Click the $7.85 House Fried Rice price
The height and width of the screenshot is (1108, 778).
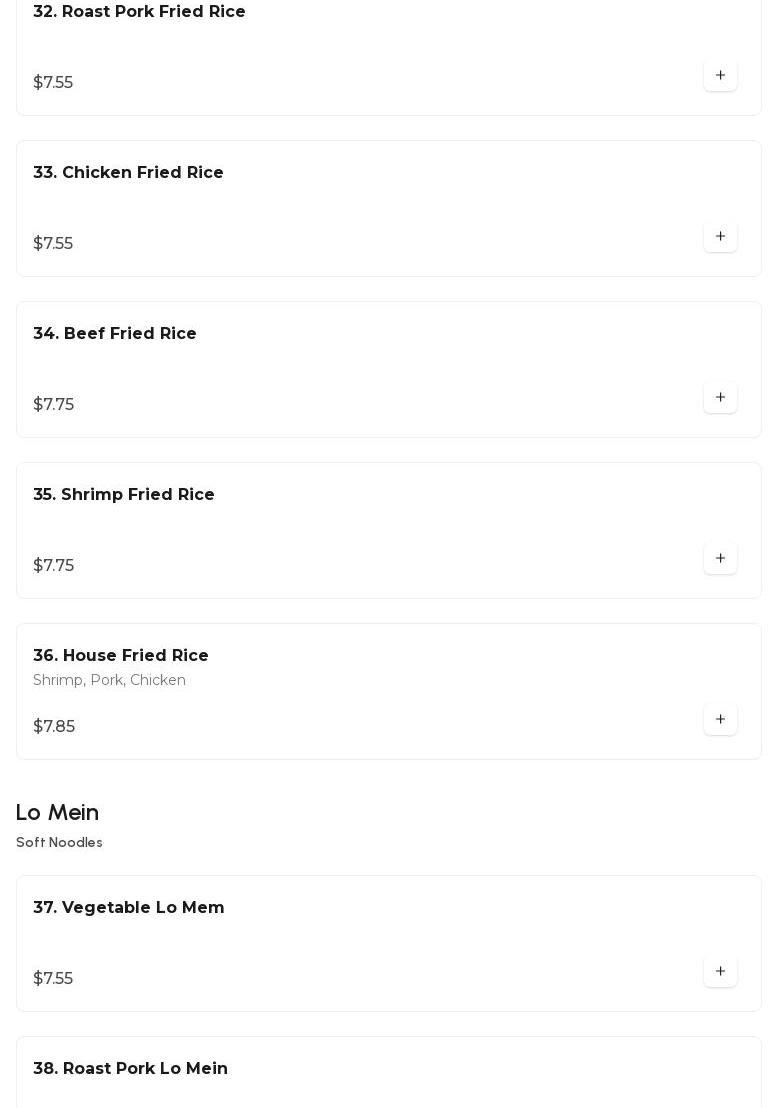click(54, 727)
